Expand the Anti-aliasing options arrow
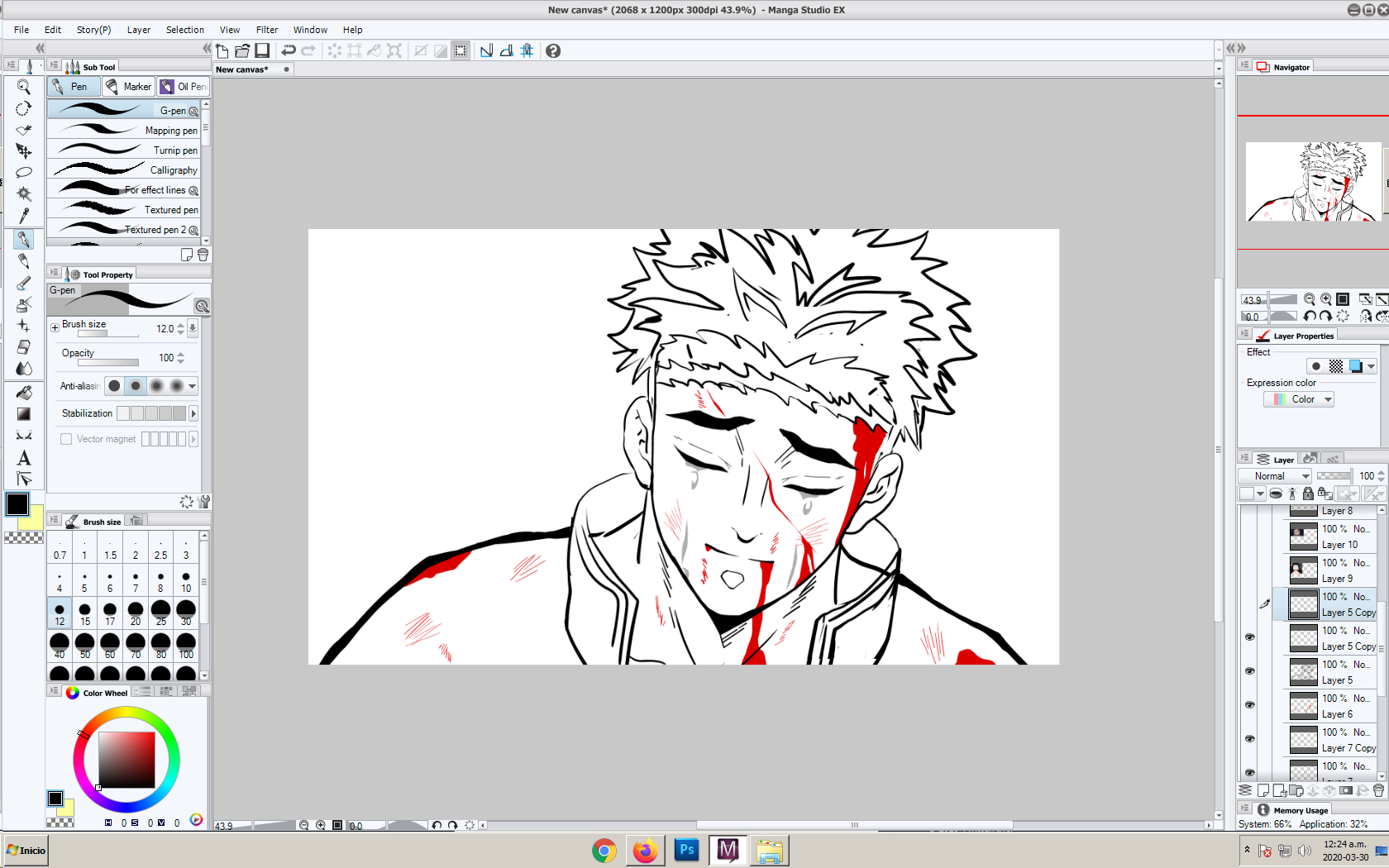The image size is (1389, 868). click(x=192, y=386)
